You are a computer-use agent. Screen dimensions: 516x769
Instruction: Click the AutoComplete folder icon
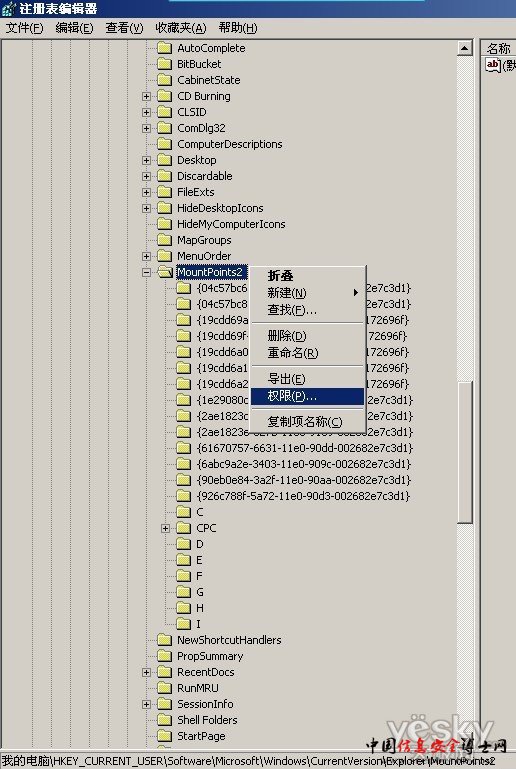coord(164,48)
